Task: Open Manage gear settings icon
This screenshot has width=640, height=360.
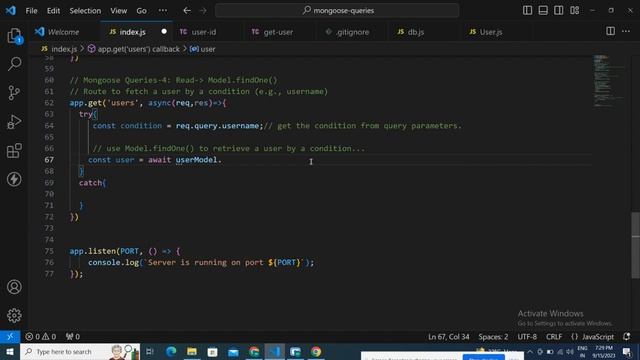Action: coord(14,315)
